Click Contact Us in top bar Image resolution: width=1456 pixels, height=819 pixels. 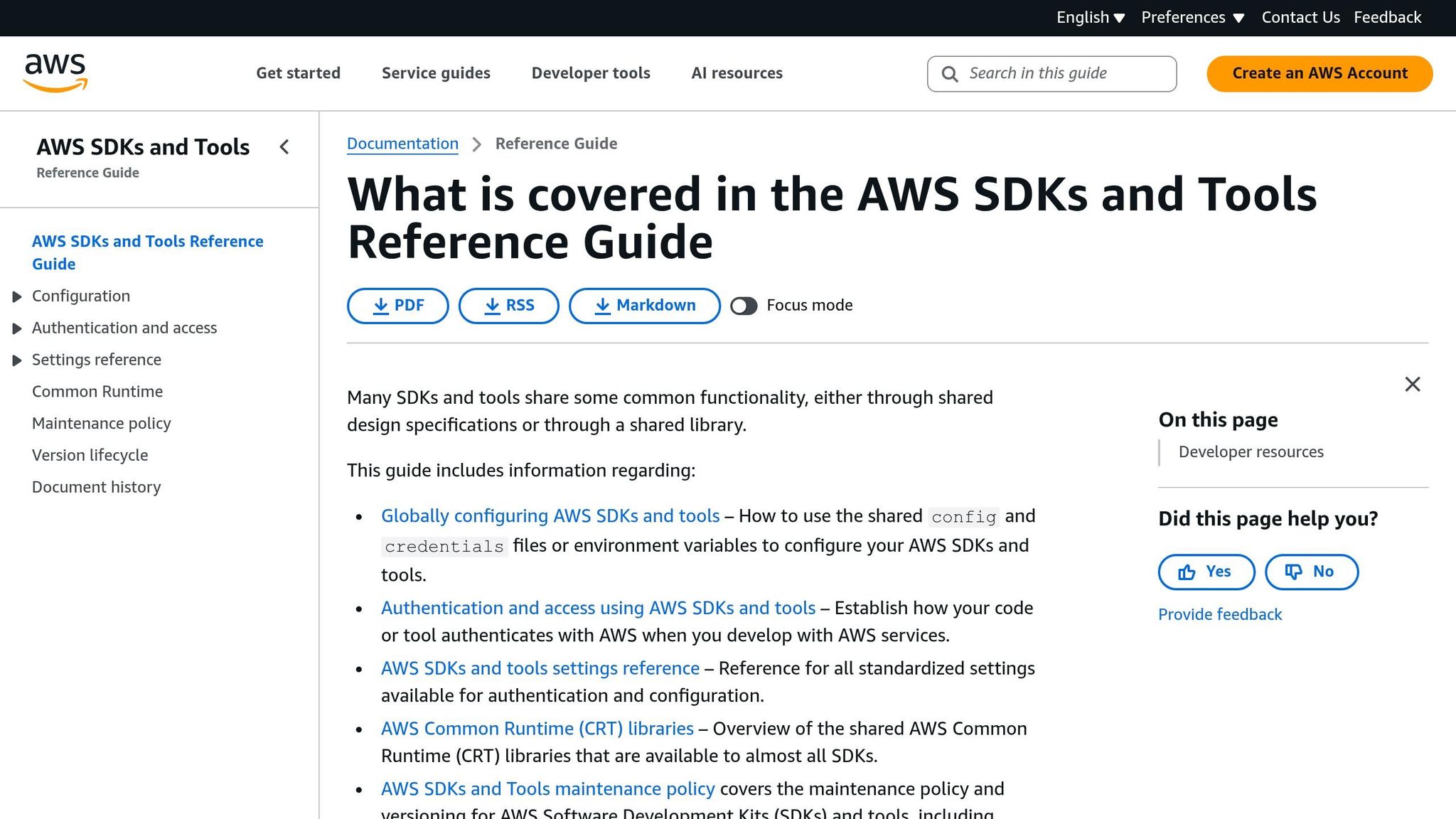tap(1300, 18)
